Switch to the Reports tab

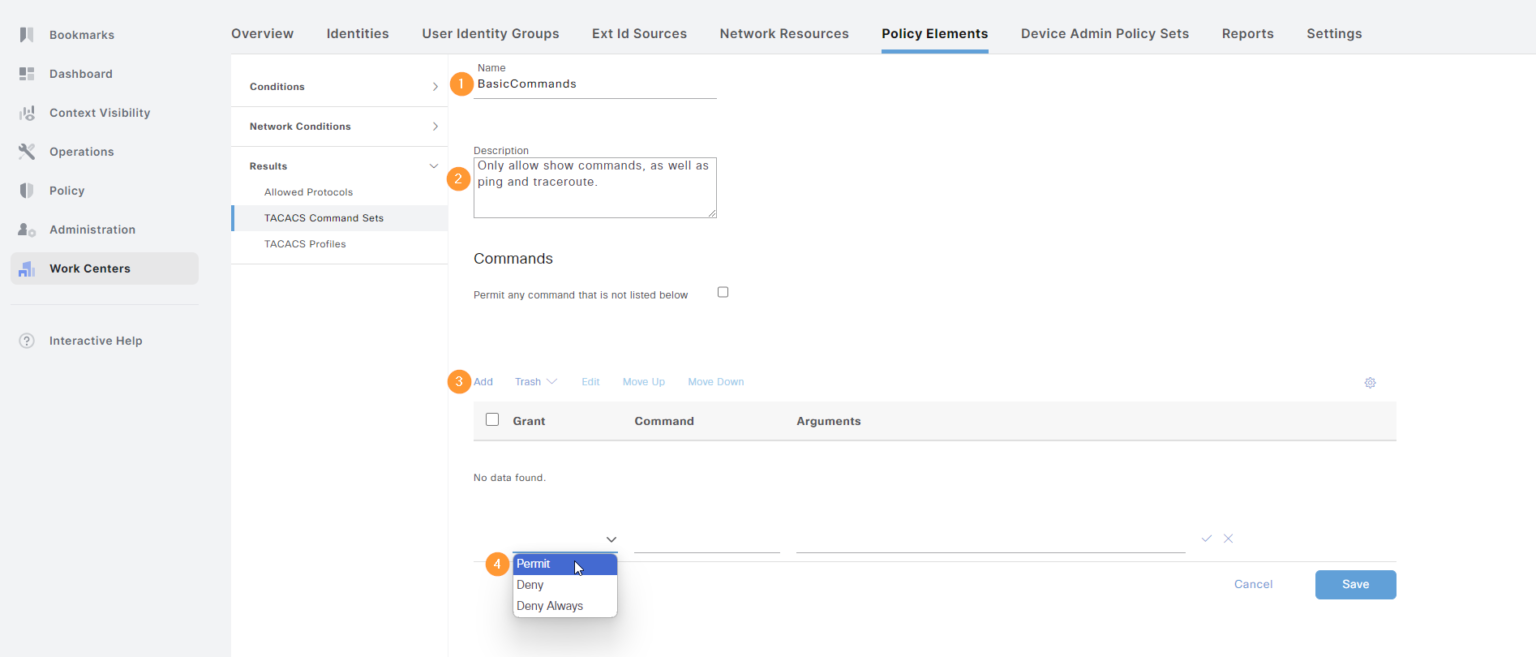1248,33
